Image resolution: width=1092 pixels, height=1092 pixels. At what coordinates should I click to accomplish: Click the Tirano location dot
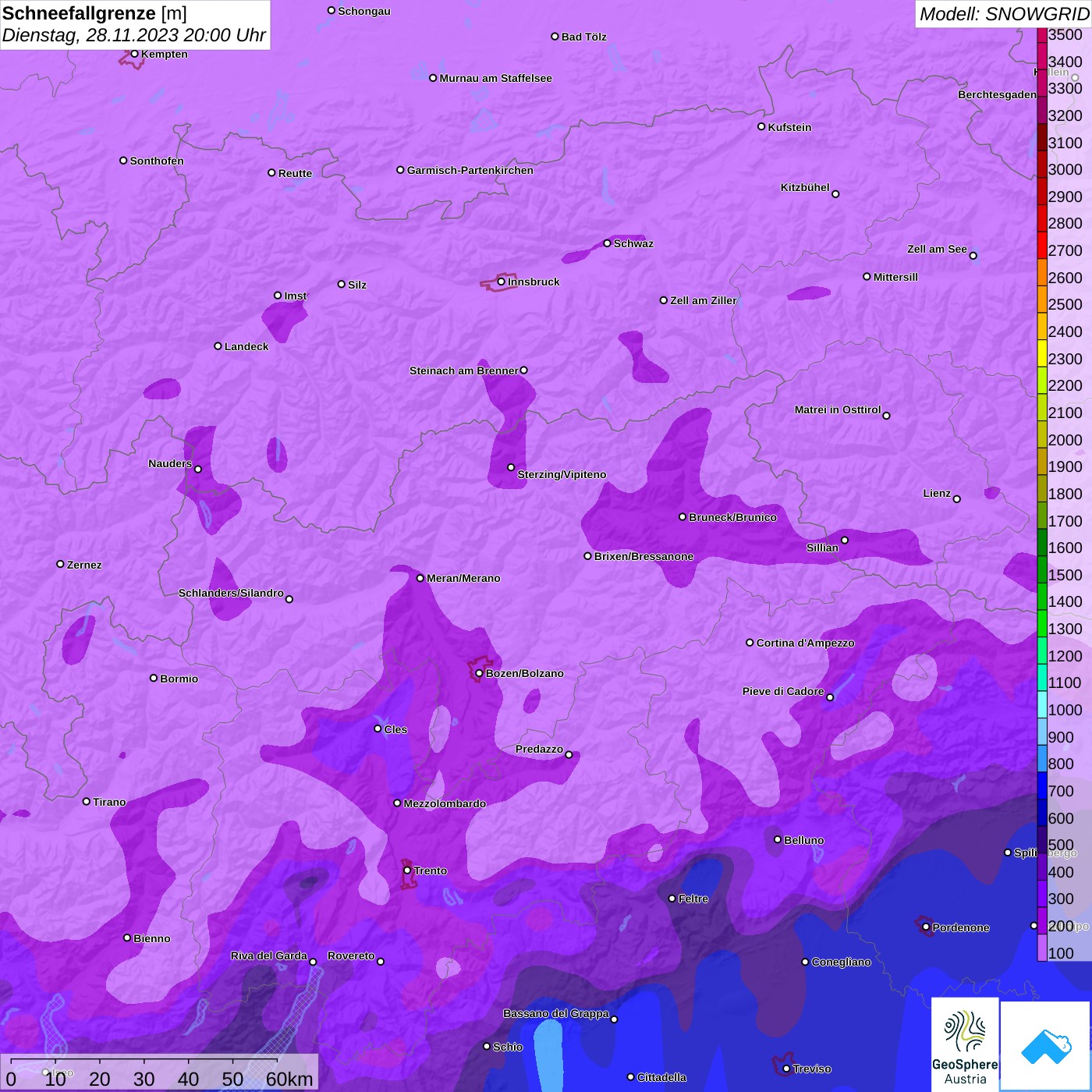click(87, 801)
